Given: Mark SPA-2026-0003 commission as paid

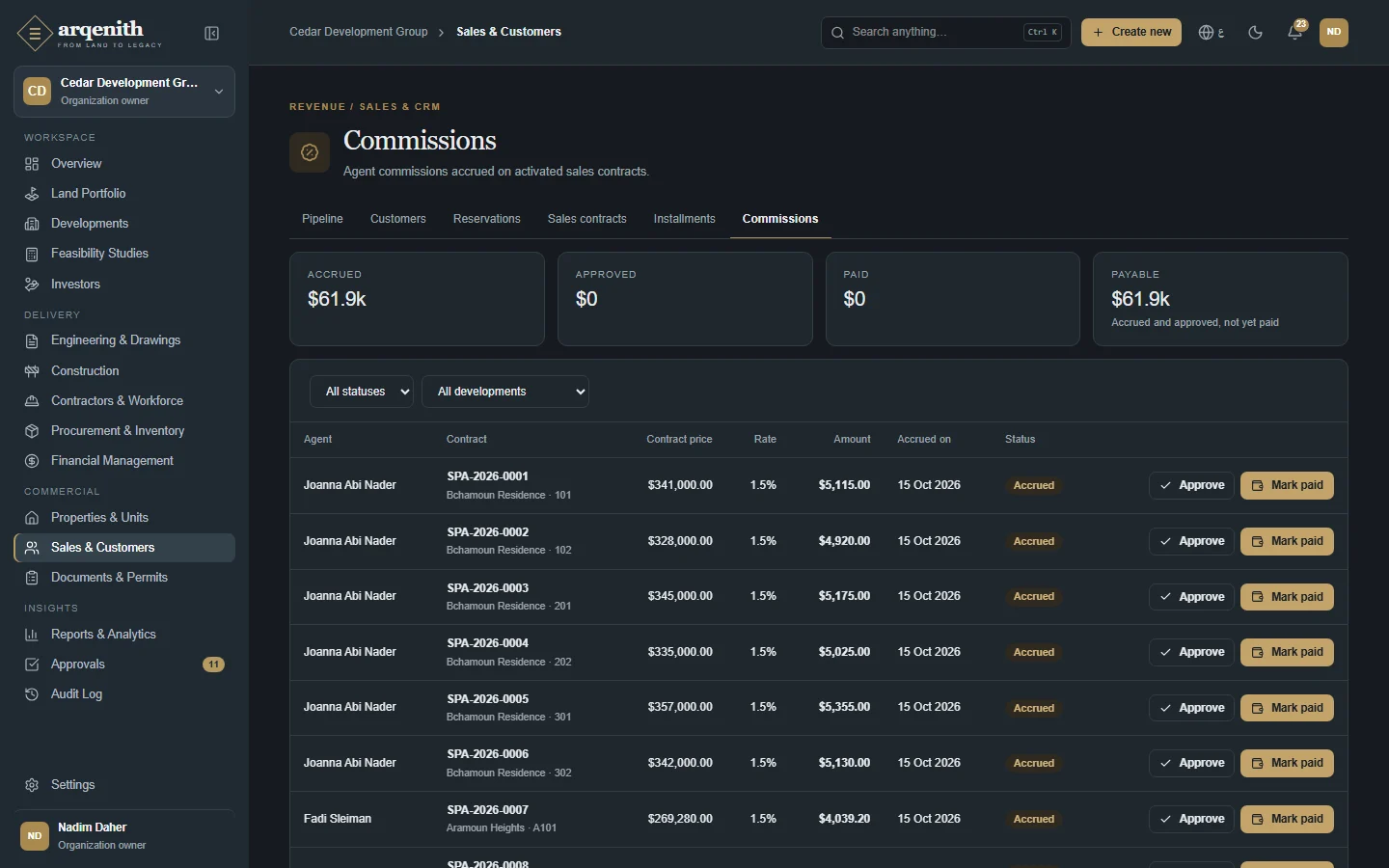Looking at the screenshot, I should click(1287, 597).
